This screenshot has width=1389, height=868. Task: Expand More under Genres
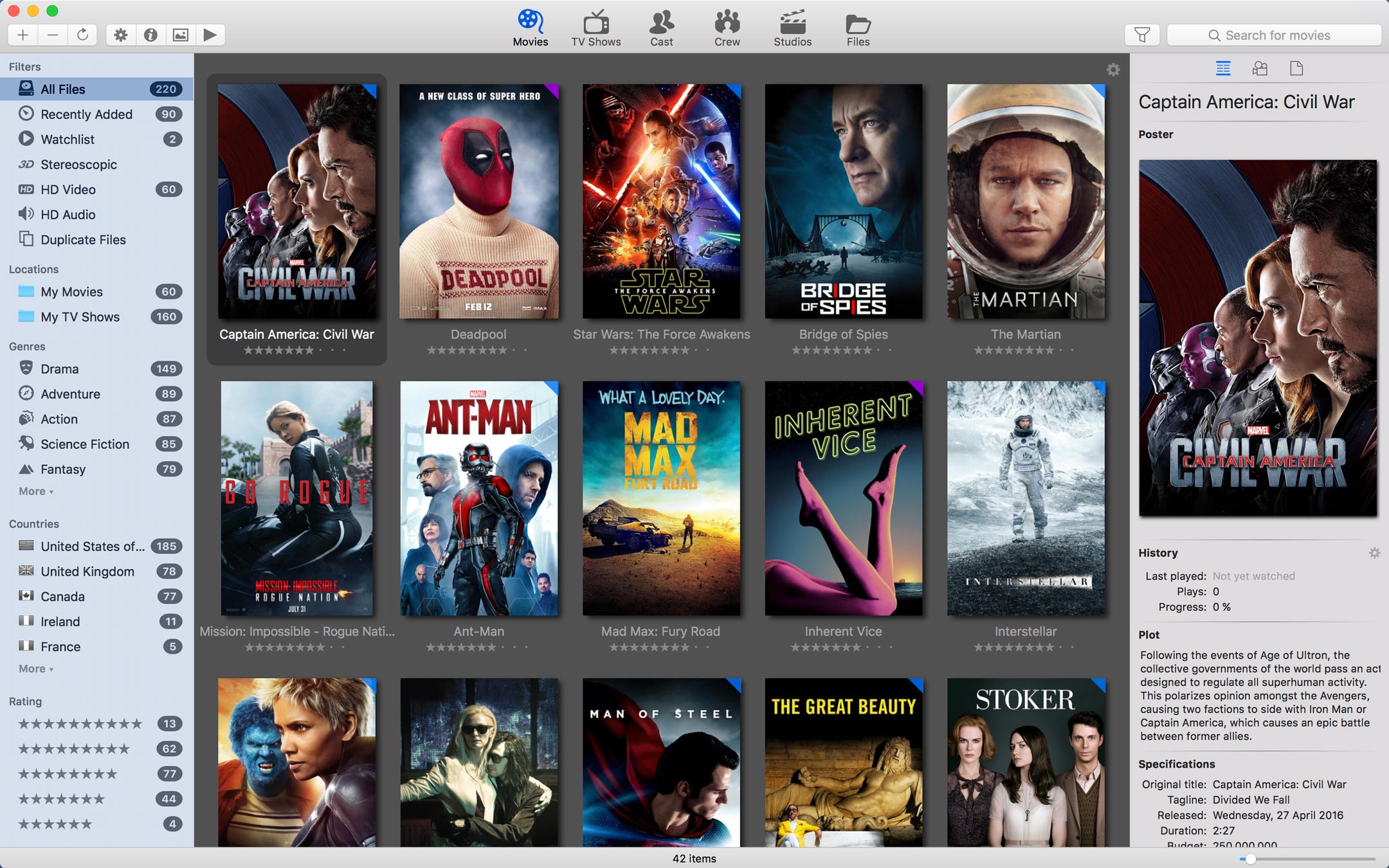(36, 491)
